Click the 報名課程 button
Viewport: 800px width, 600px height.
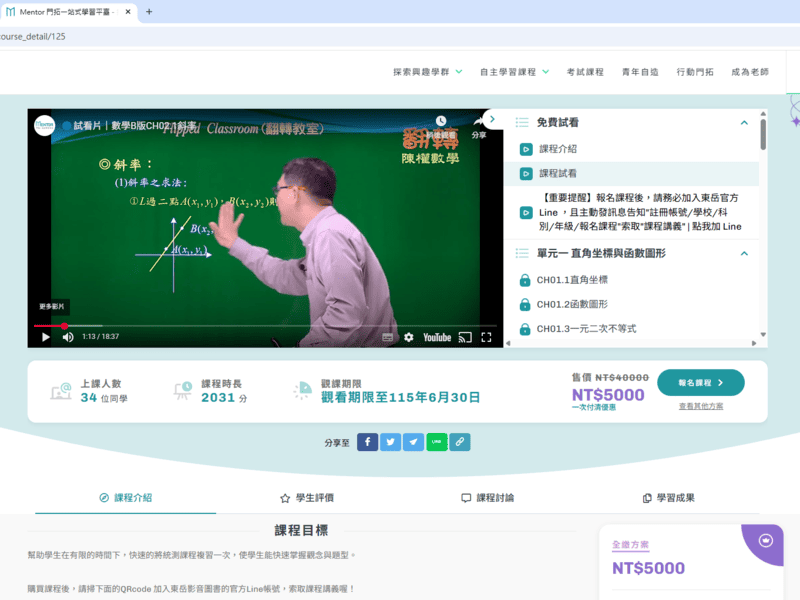[x=700, y=382]
